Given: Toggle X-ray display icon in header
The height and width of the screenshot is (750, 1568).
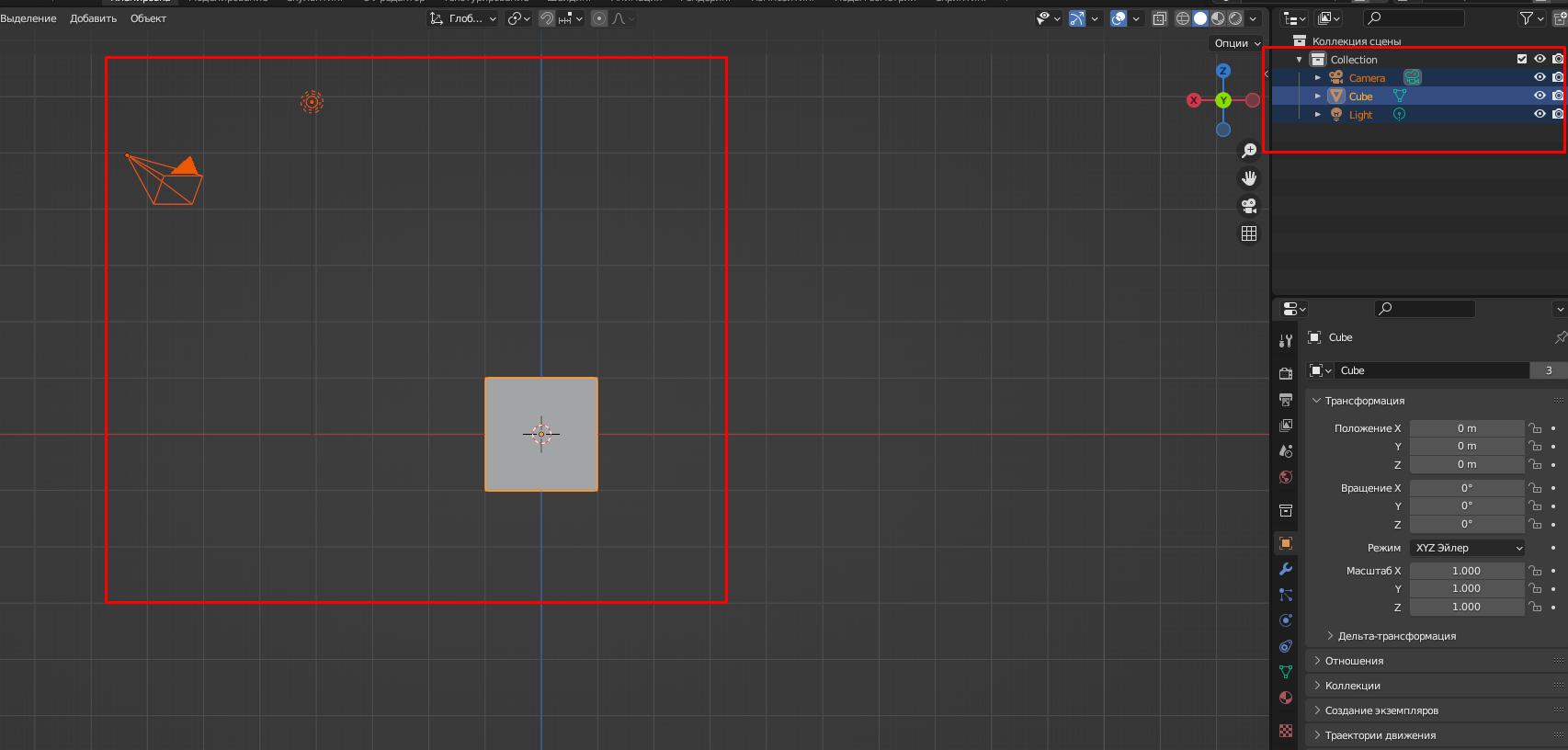Looking at the screenshot, I should pyautogui.click(x=1160, y=18).
